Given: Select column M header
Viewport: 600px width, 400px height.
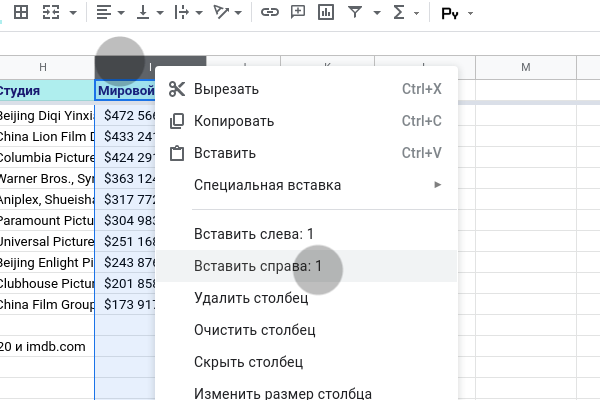Looking at the screenshot, I should [525, 67].
